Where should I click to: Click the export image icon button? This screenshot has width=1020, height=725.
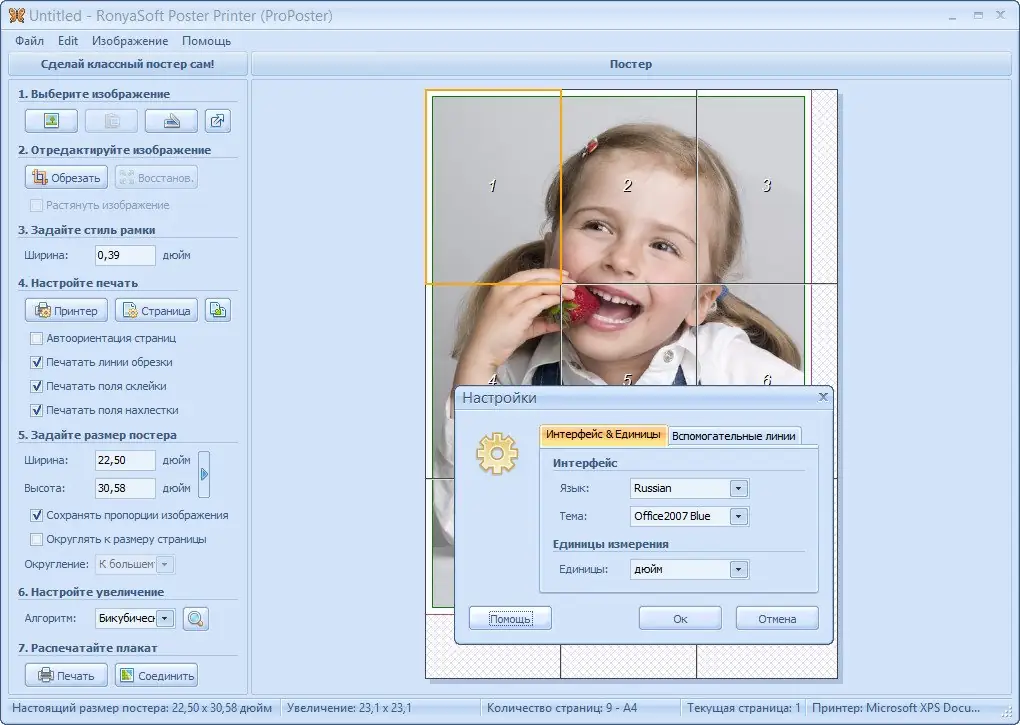click(x=218, y=121)
